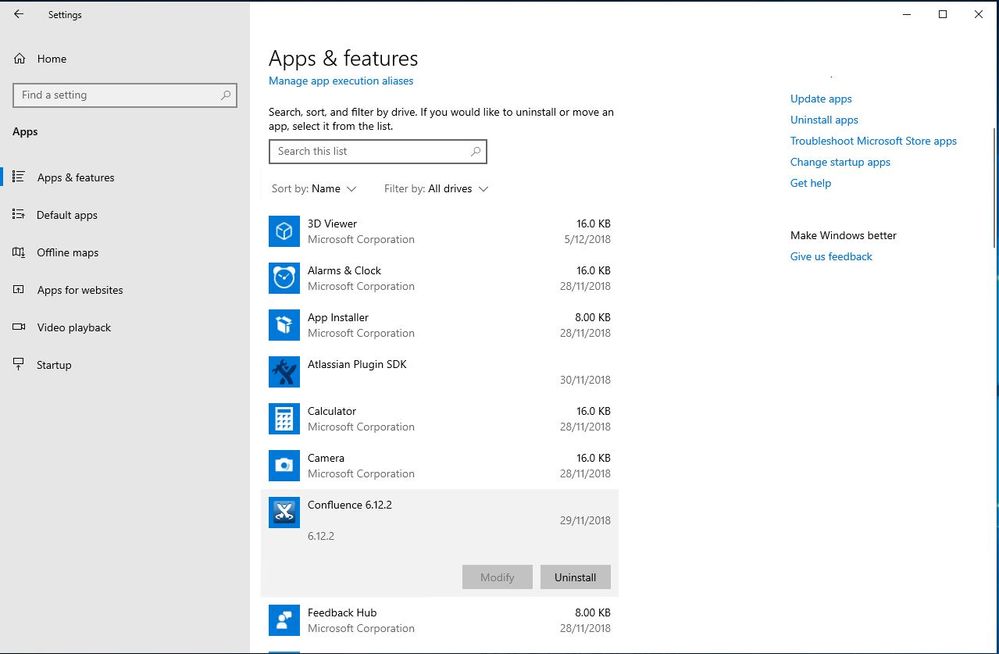Select the Feedback Hub name text
This screenshot has width=999, height=654.
tap(341, 613)
